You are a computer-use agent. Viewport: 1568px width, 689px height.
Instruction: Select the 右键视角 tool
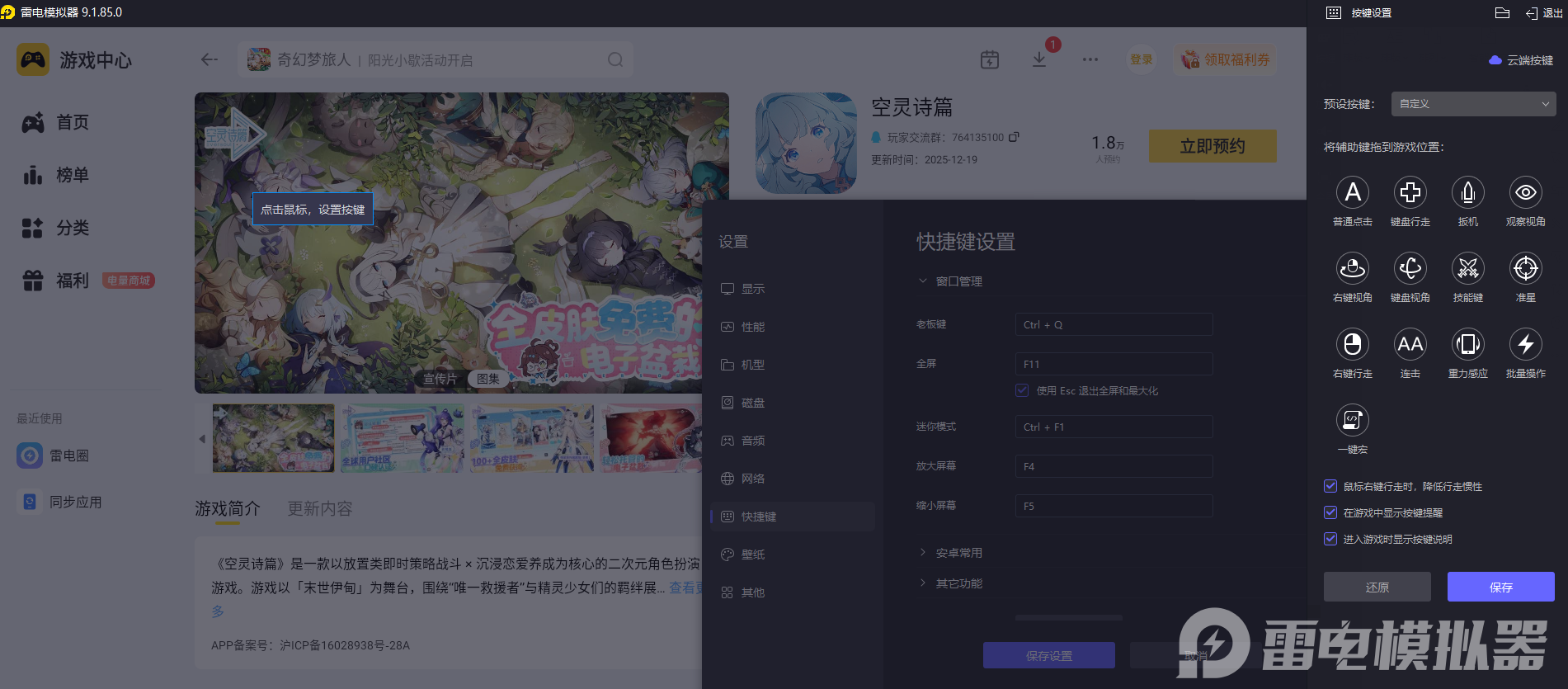pos(1353,268)
